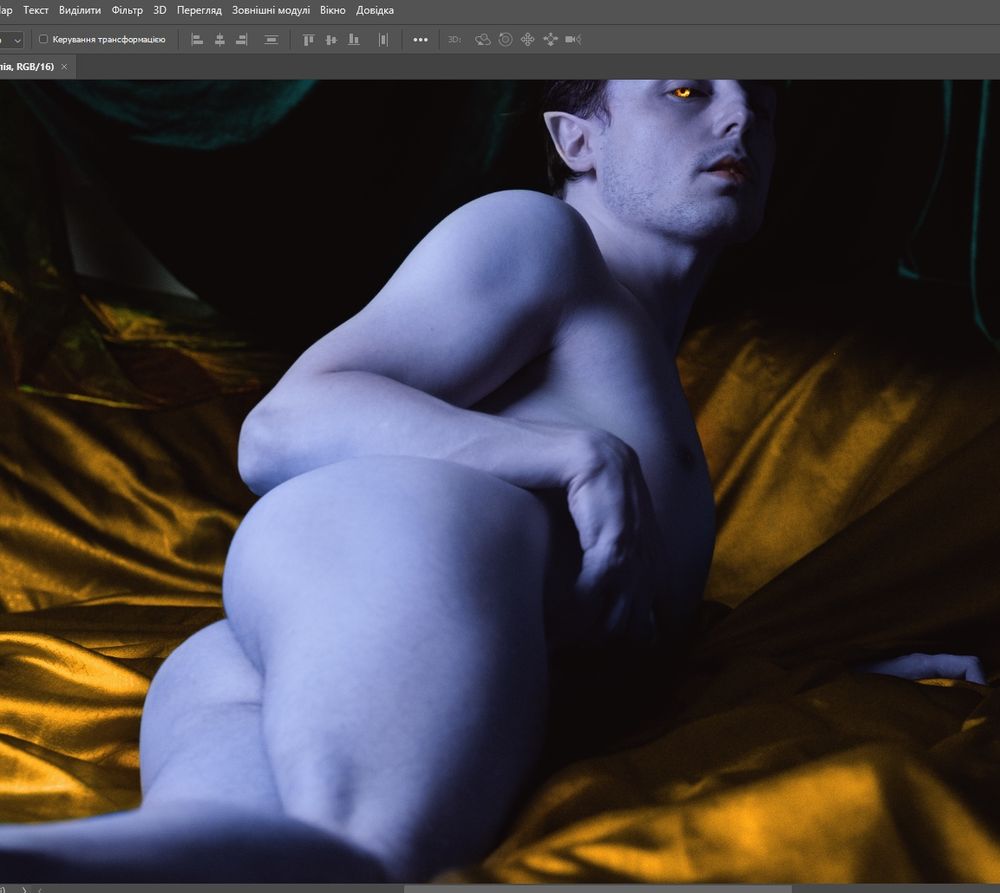Click the horizontal scrollbar below the canvas
This screenshot has width=1000, height=893.
[598, 889]
